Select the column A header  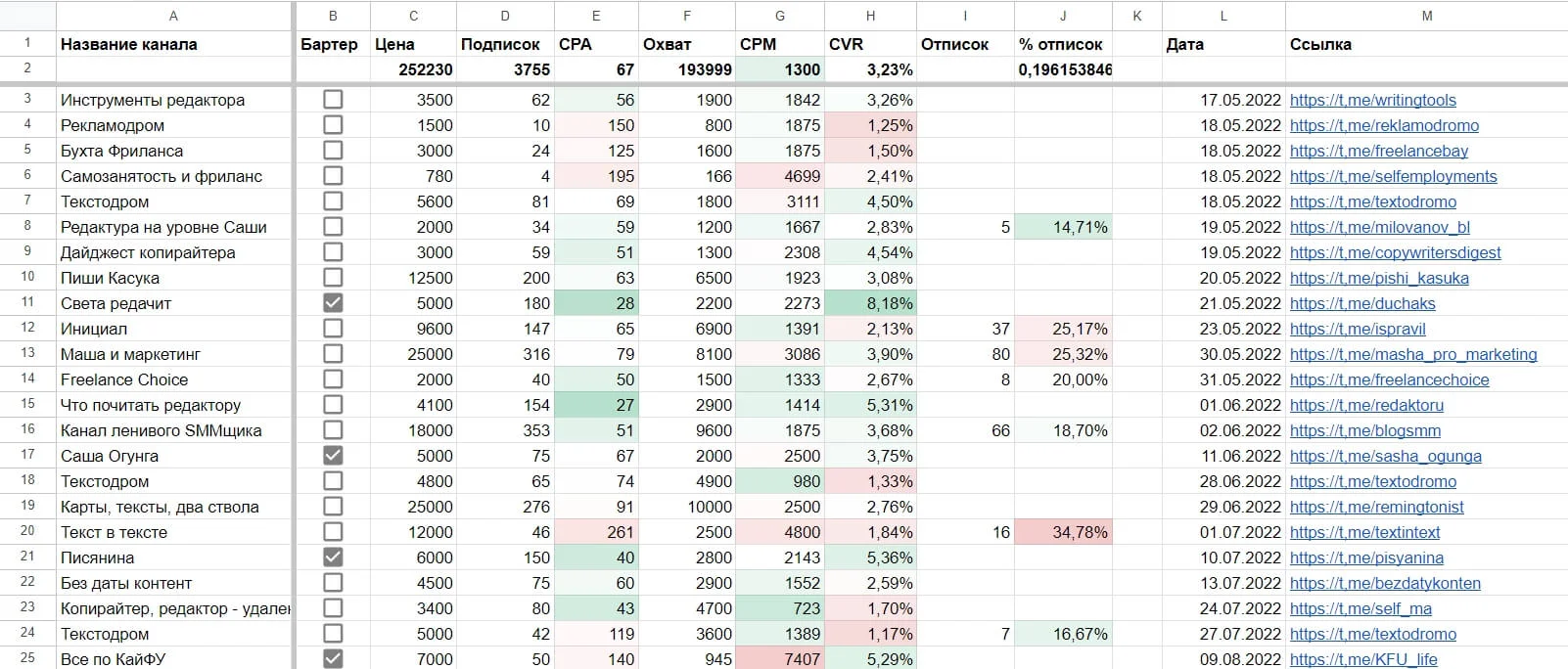pos(173,16)
